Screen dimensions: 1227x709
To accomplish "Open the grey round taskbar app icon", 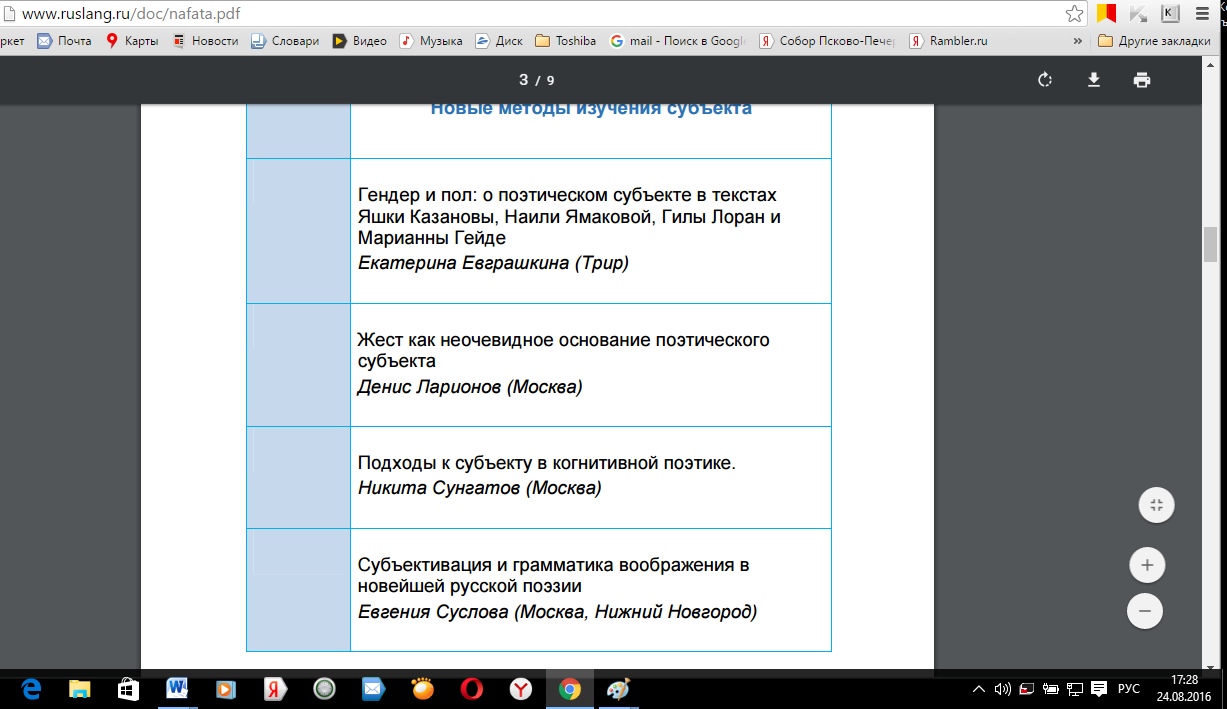I will (324, 689).
